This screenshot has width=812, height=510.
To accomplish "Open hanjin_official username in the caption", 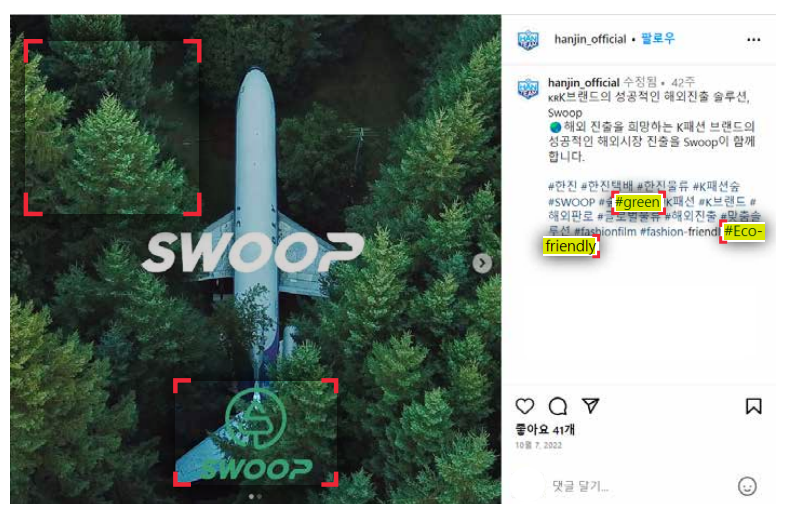I will click(x=584, y=82).
